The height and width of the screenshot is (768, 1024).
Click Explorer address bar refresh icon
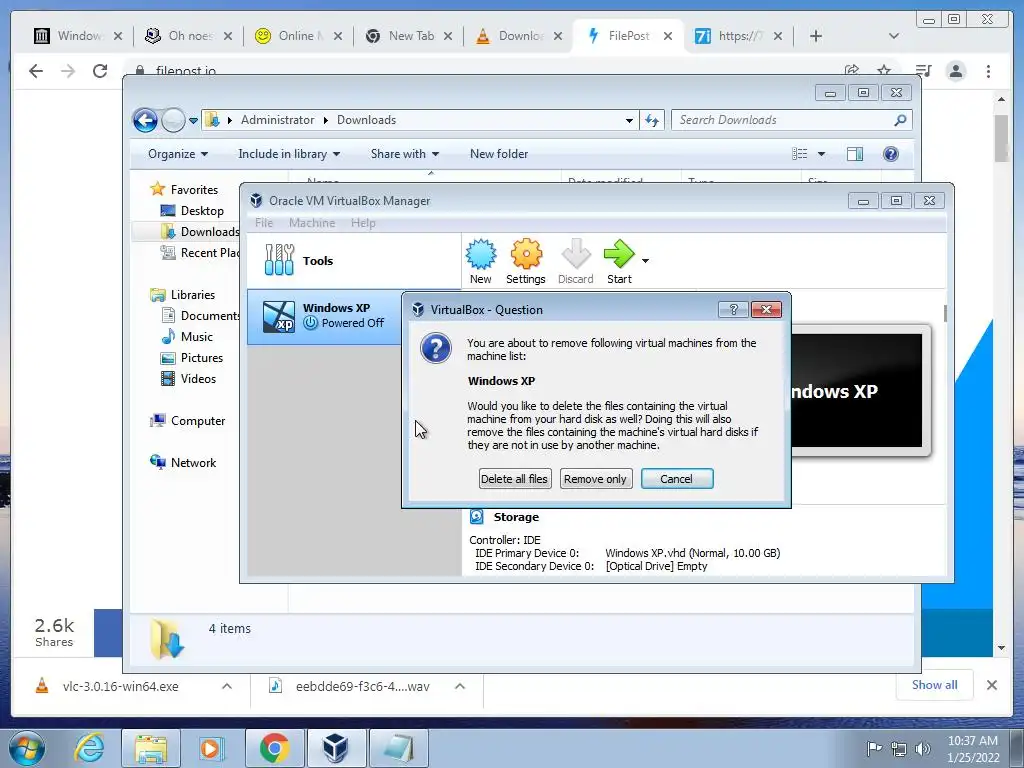click(x=652, y=120)
